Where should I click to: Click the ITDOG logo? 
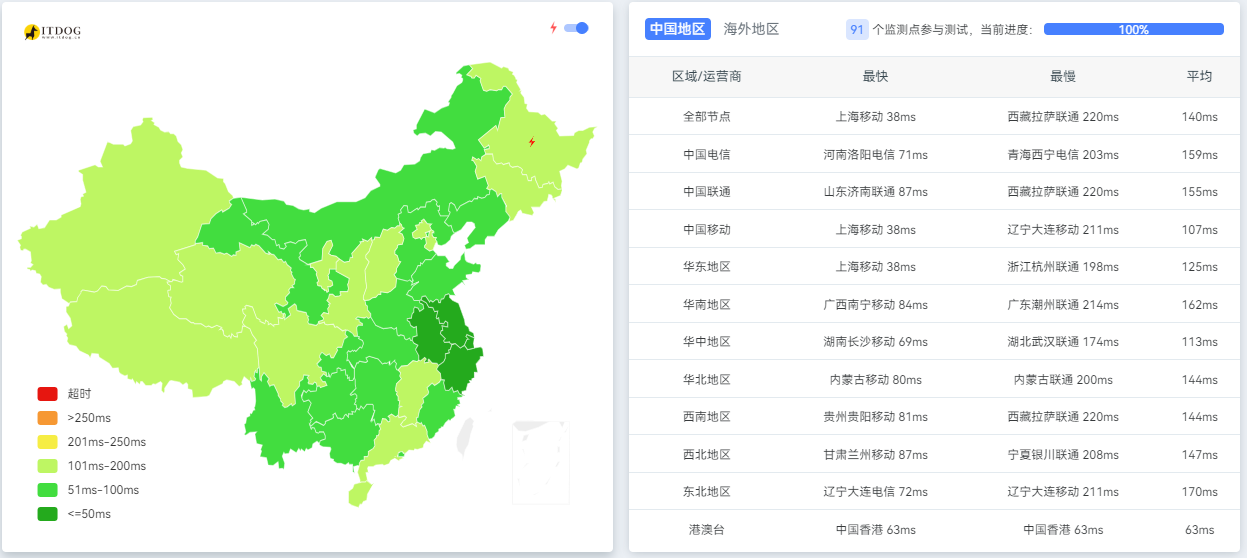pyautogui.click(x=52, y=33)
